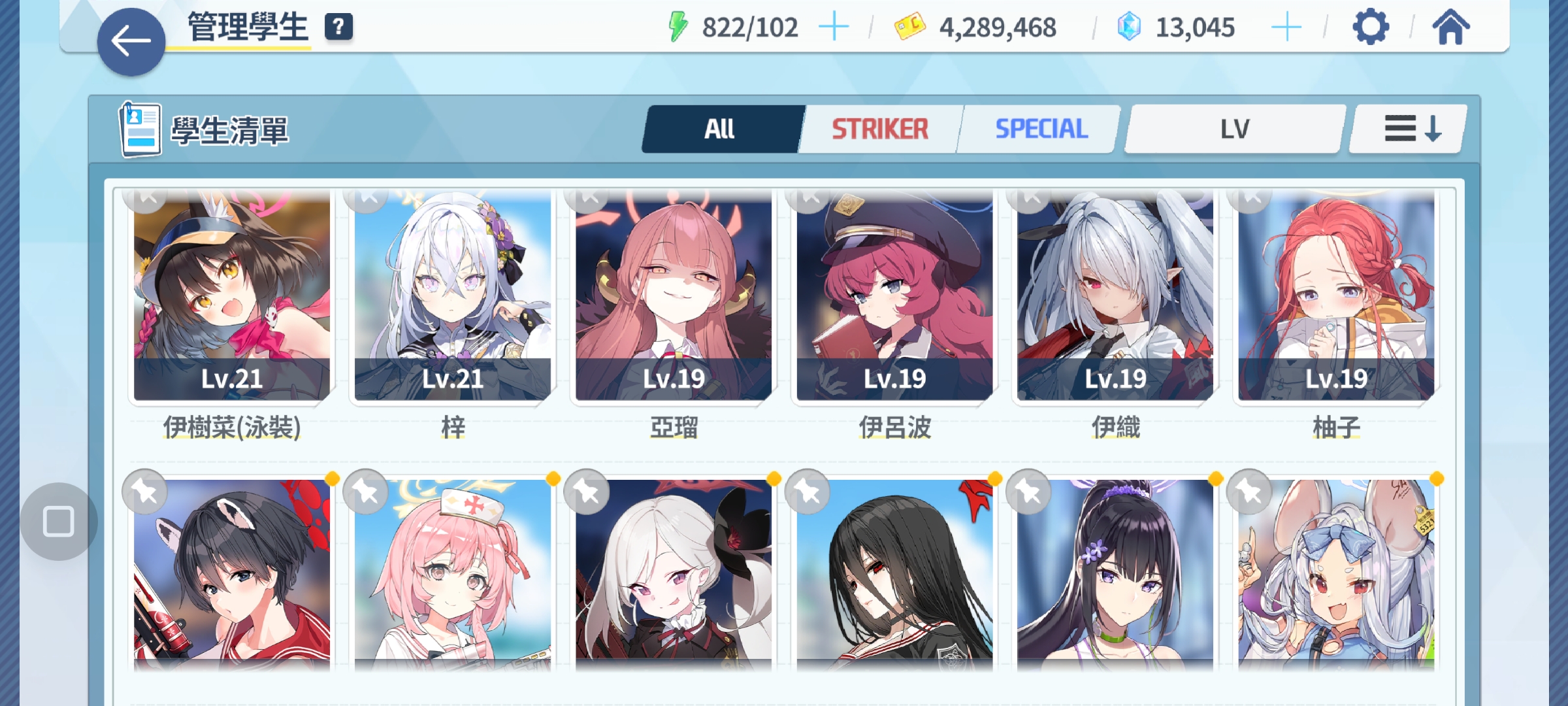Toggle pin on pink-haired nurse student
Screen dimensions: 1568x706
pyautogui.click(x=366, y=492)
